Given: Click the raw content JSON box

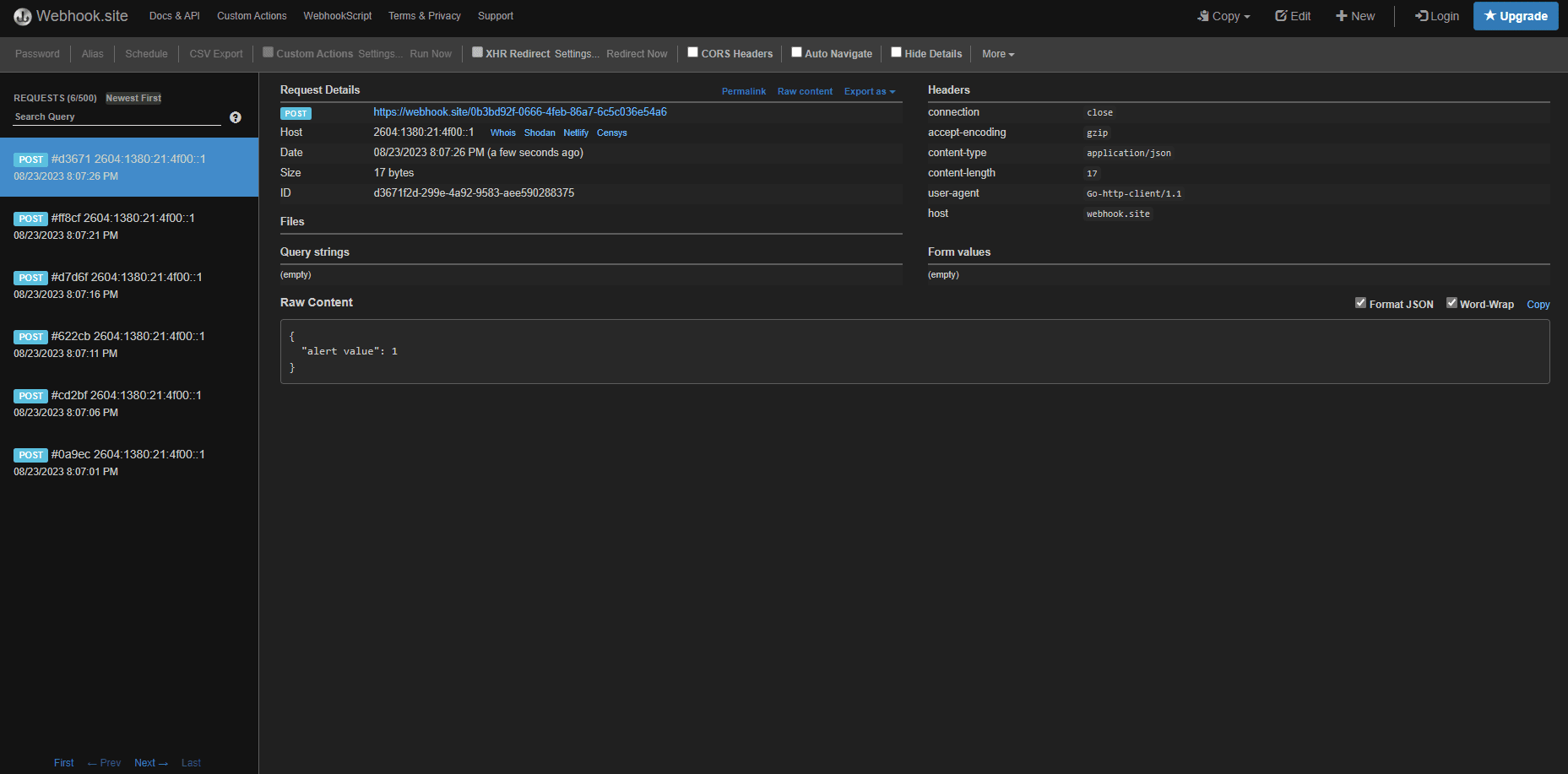Looking at the screenshot, I should [914, 352].
